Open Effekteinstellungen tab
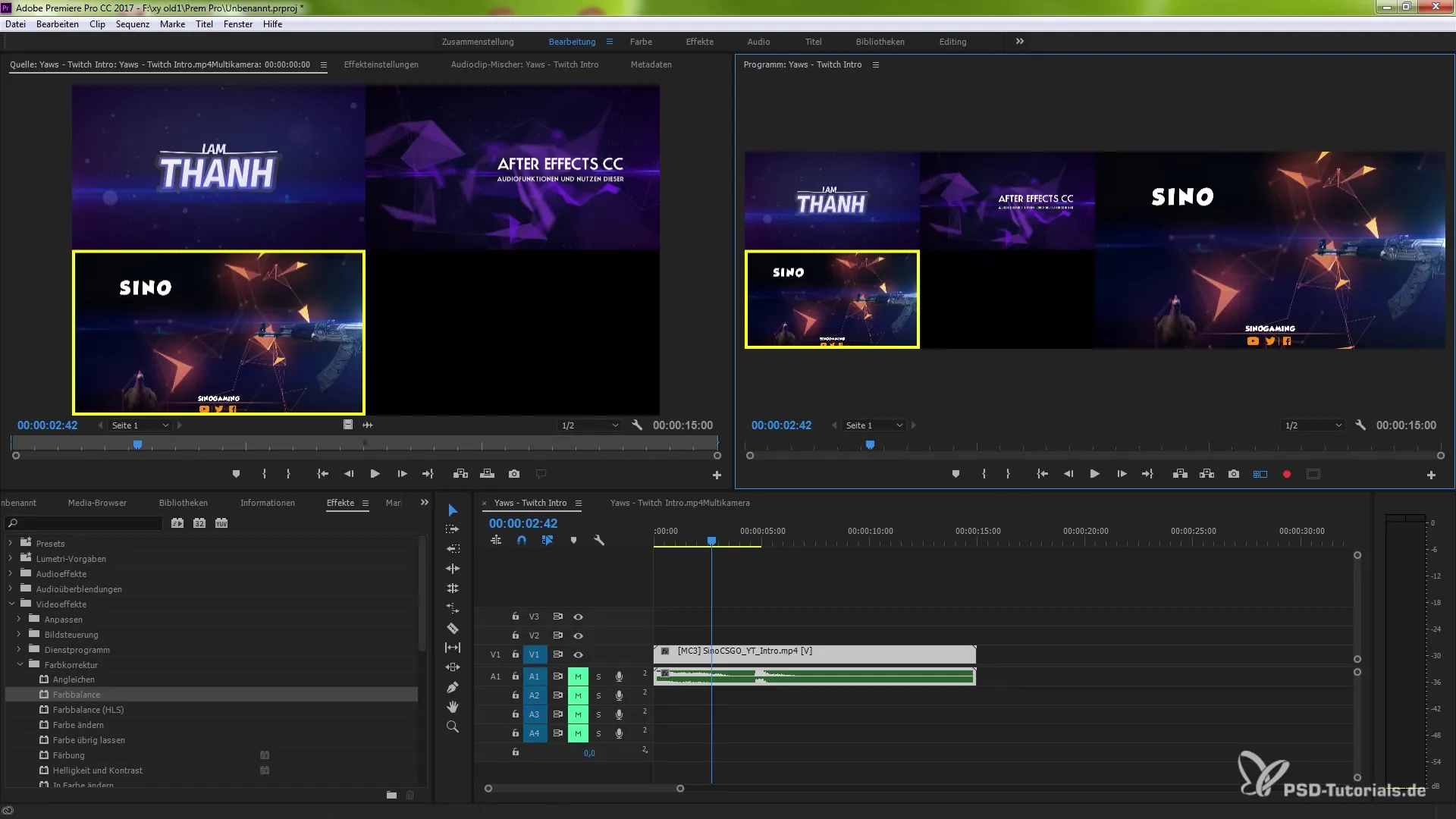This screenshot has width=1456, height=819. tap(381, 64)
